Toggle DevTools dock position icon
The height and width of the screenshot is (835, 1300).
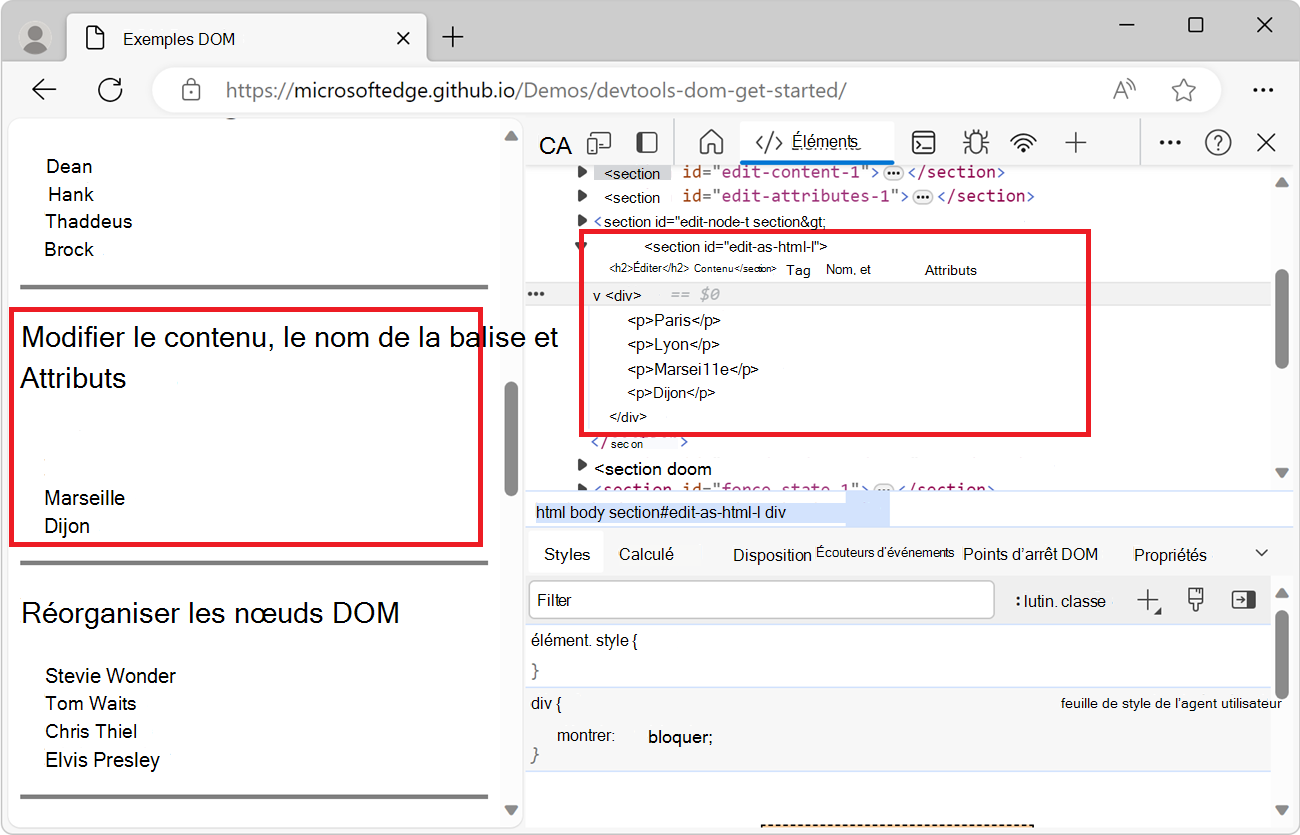pos(645,142)
